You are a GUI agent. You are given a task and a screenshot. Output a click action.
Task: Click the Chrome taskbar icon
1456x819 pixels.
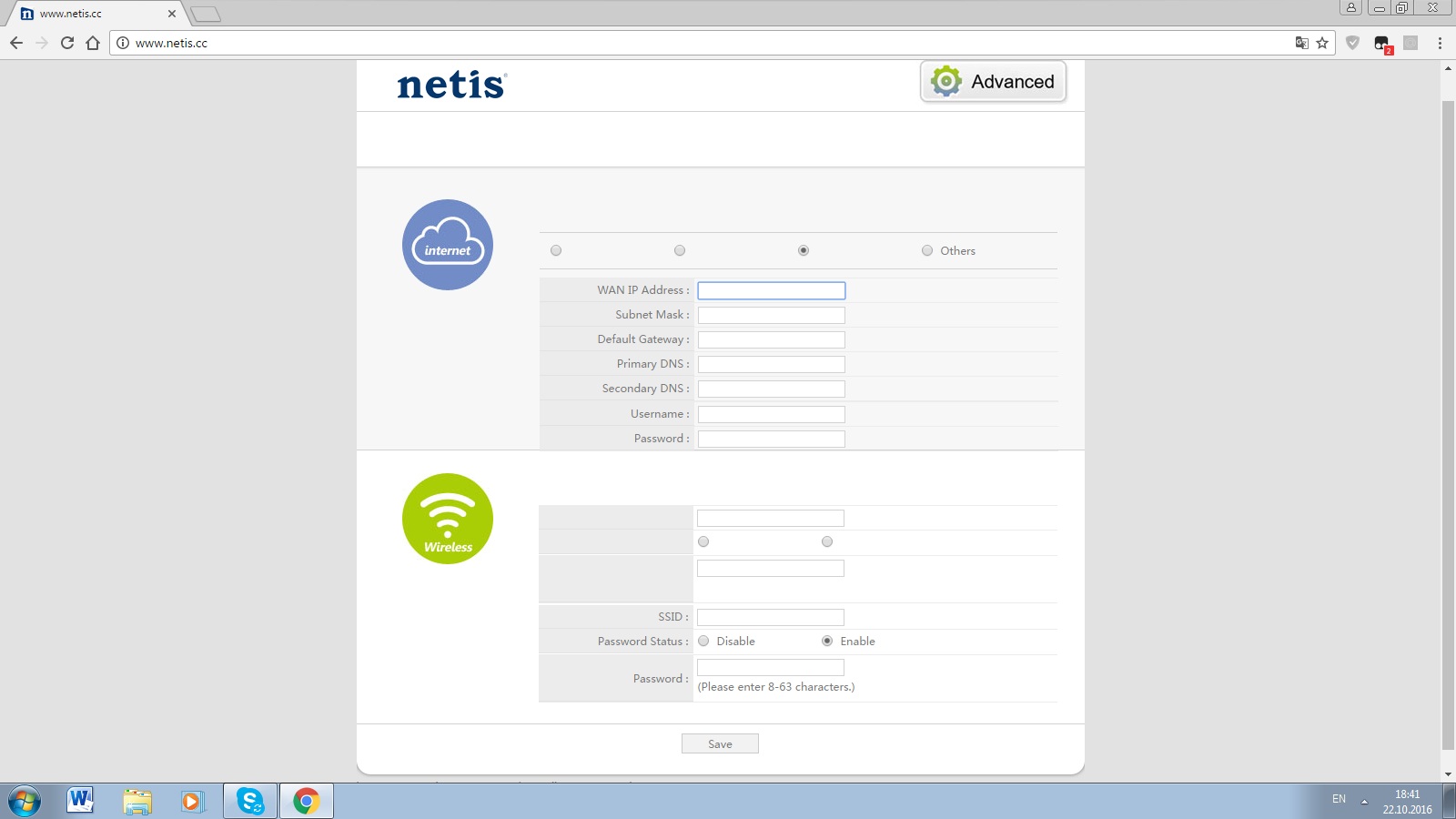pyautogui.click(x=306, y=801)
